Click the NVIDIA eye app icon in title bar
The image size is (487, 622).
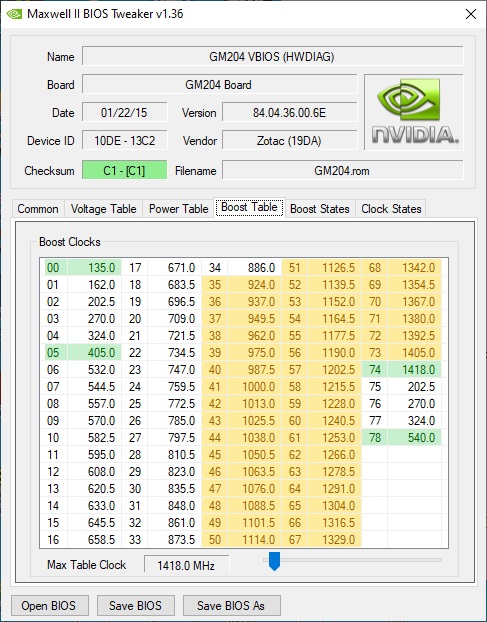pos(14,14)
